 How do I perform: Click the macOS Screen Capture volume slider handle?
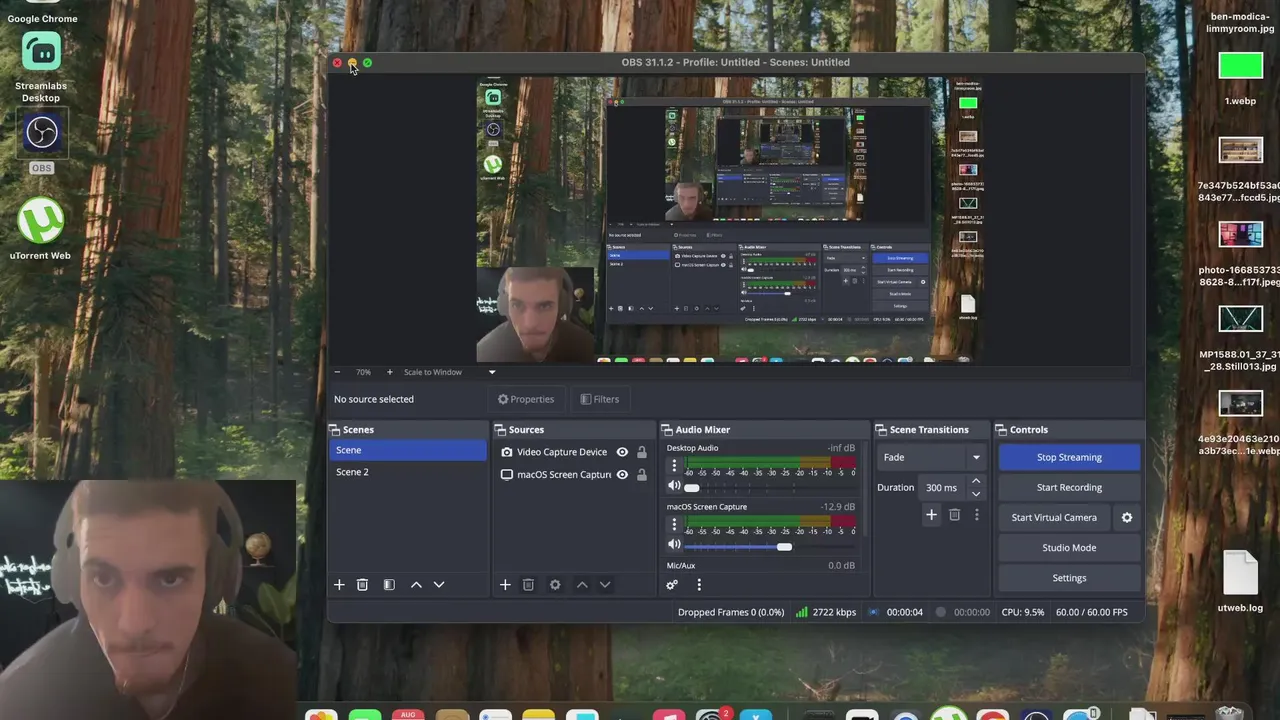(784, 546)
